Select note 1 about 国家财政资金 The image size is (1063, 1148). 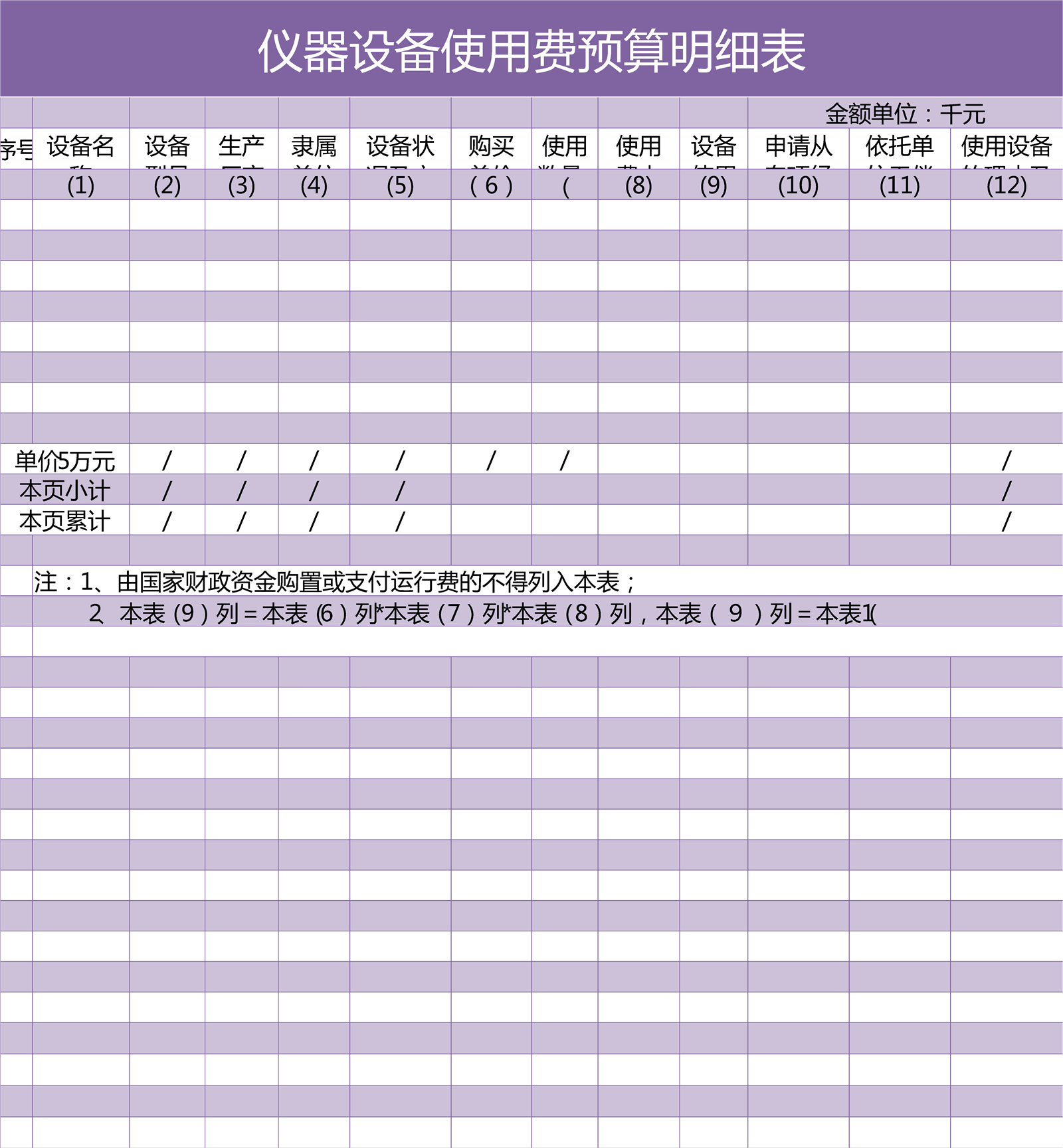[x=336, y=582]
